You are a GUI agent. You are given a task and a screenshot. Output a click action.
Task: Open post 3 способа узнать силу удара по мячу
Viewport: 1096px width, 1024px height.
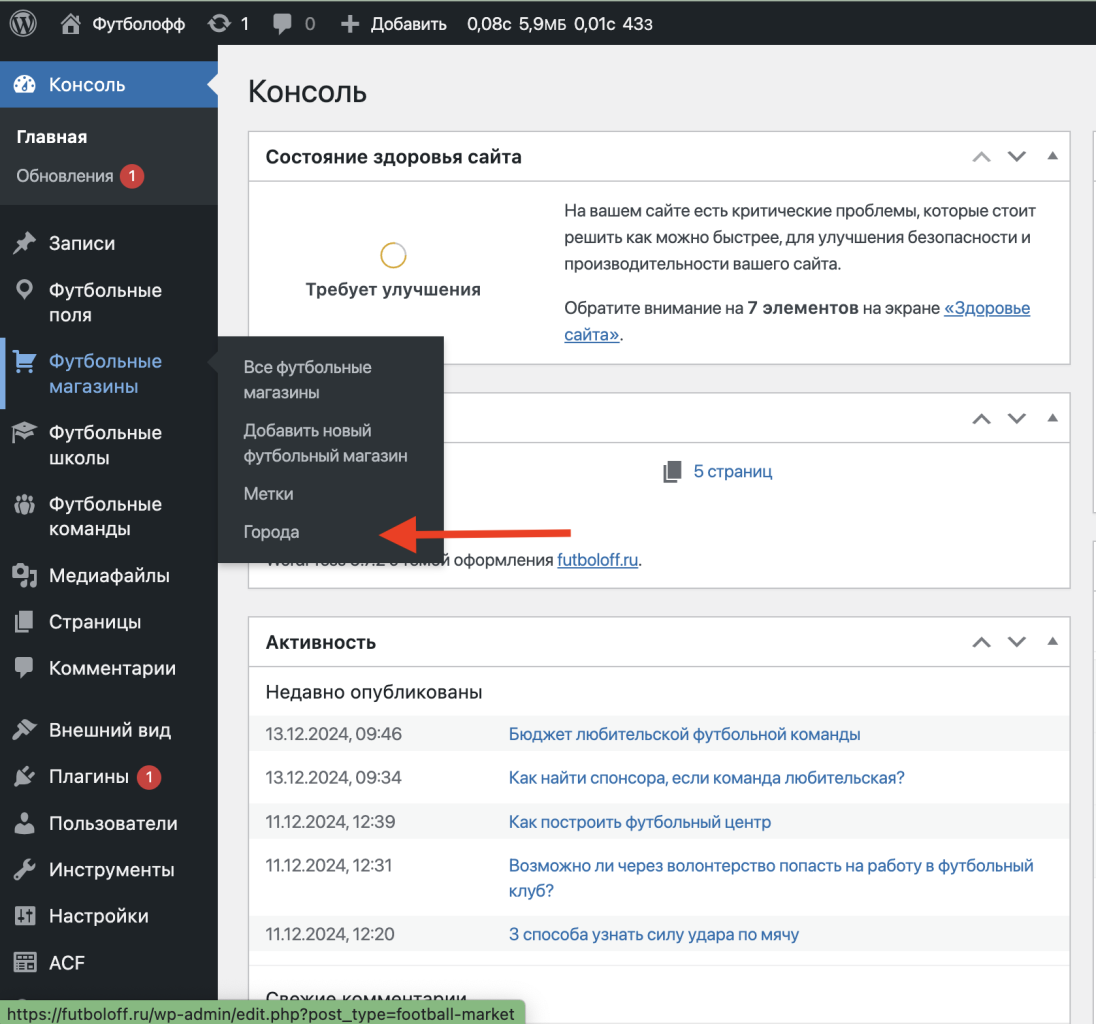(654, 935)
